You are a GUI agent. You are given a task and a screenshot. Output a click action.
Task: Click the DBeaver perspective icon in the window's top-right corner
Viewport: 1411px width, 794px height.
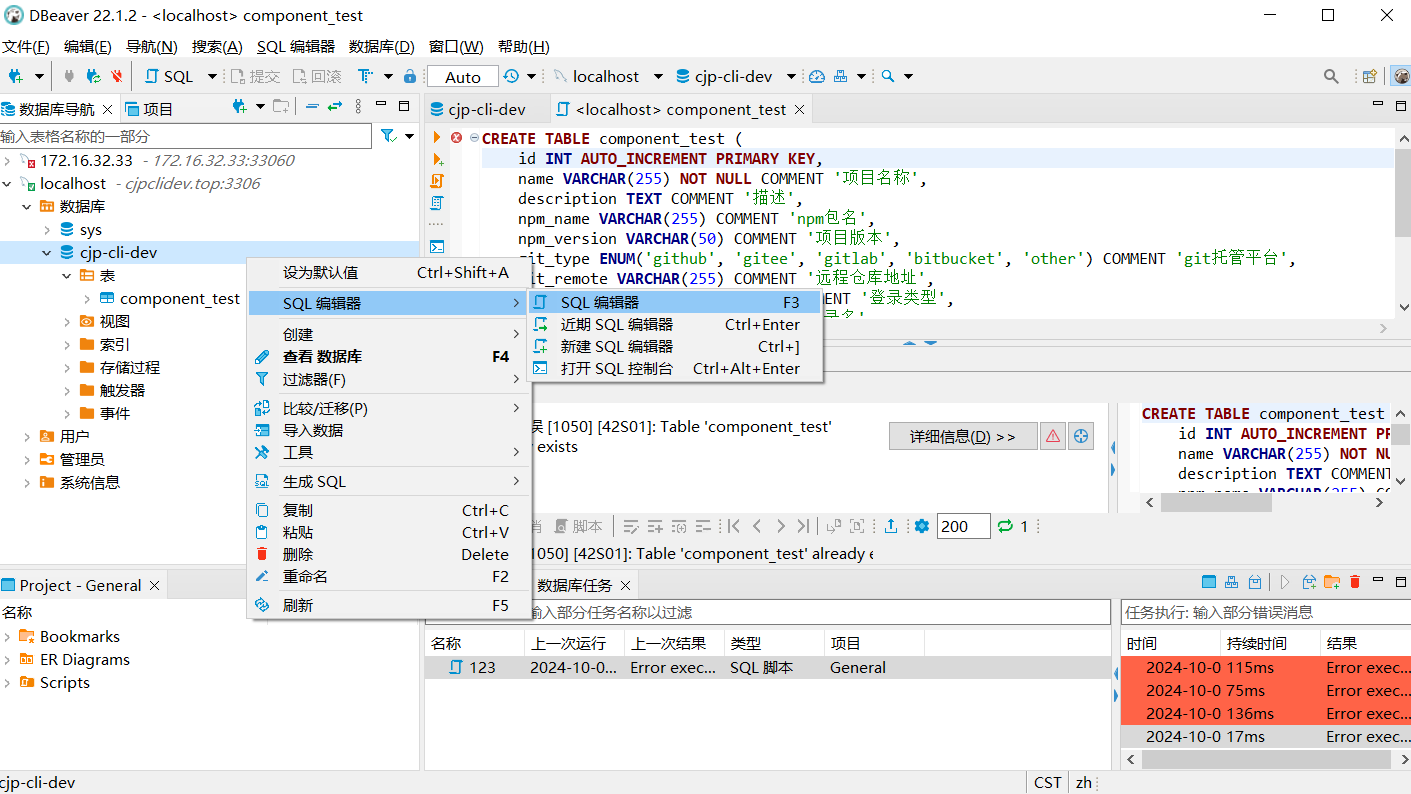pyautogui.click(x=1400, y=76)
